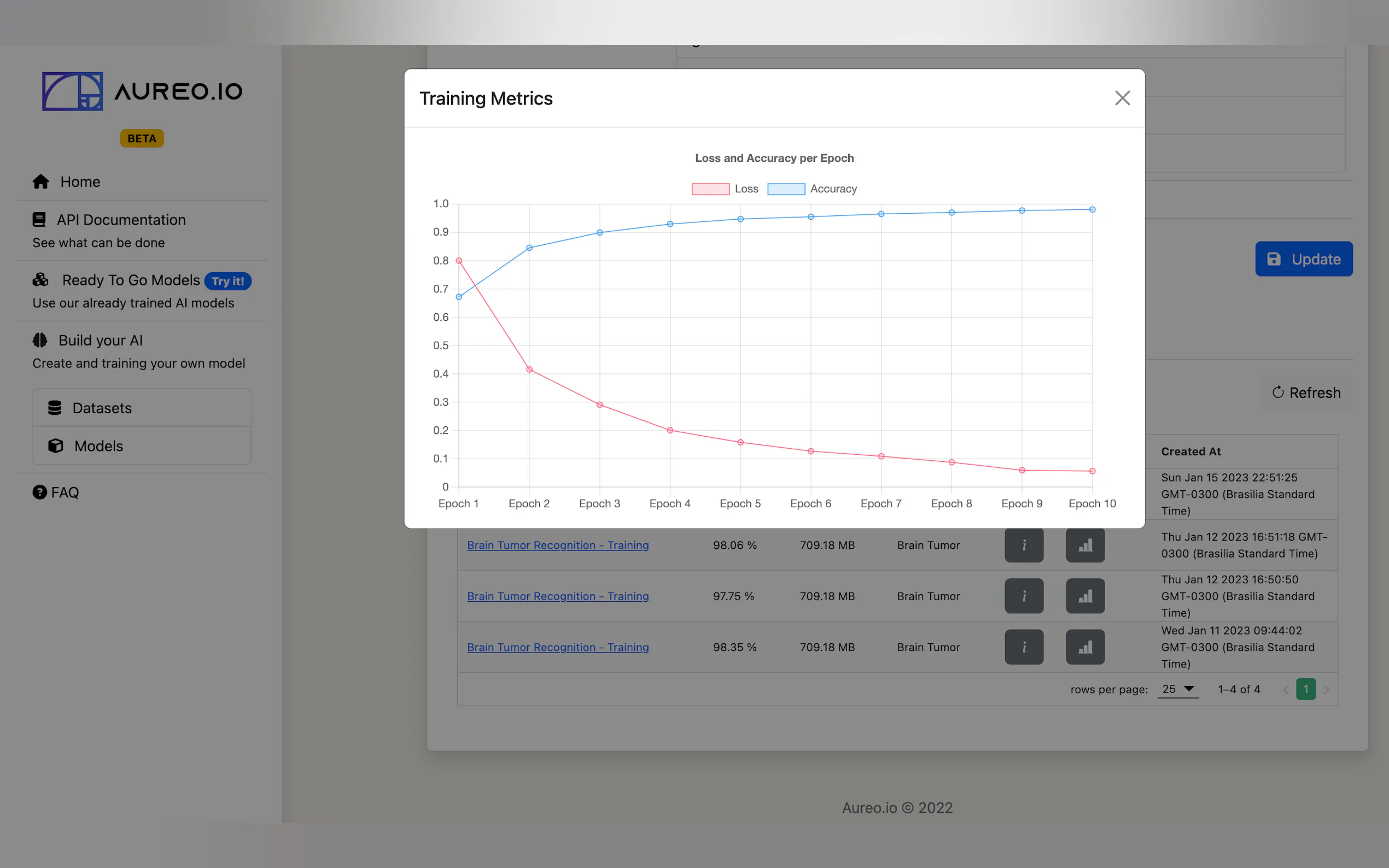The height and width of the screenshot is (868, 1389).
Task: Open the rows per page dropdown
Action: click(1178, 689)
